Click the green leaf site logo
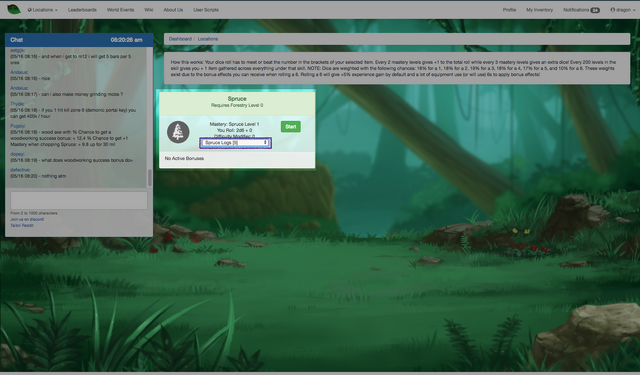 (13, 9)
